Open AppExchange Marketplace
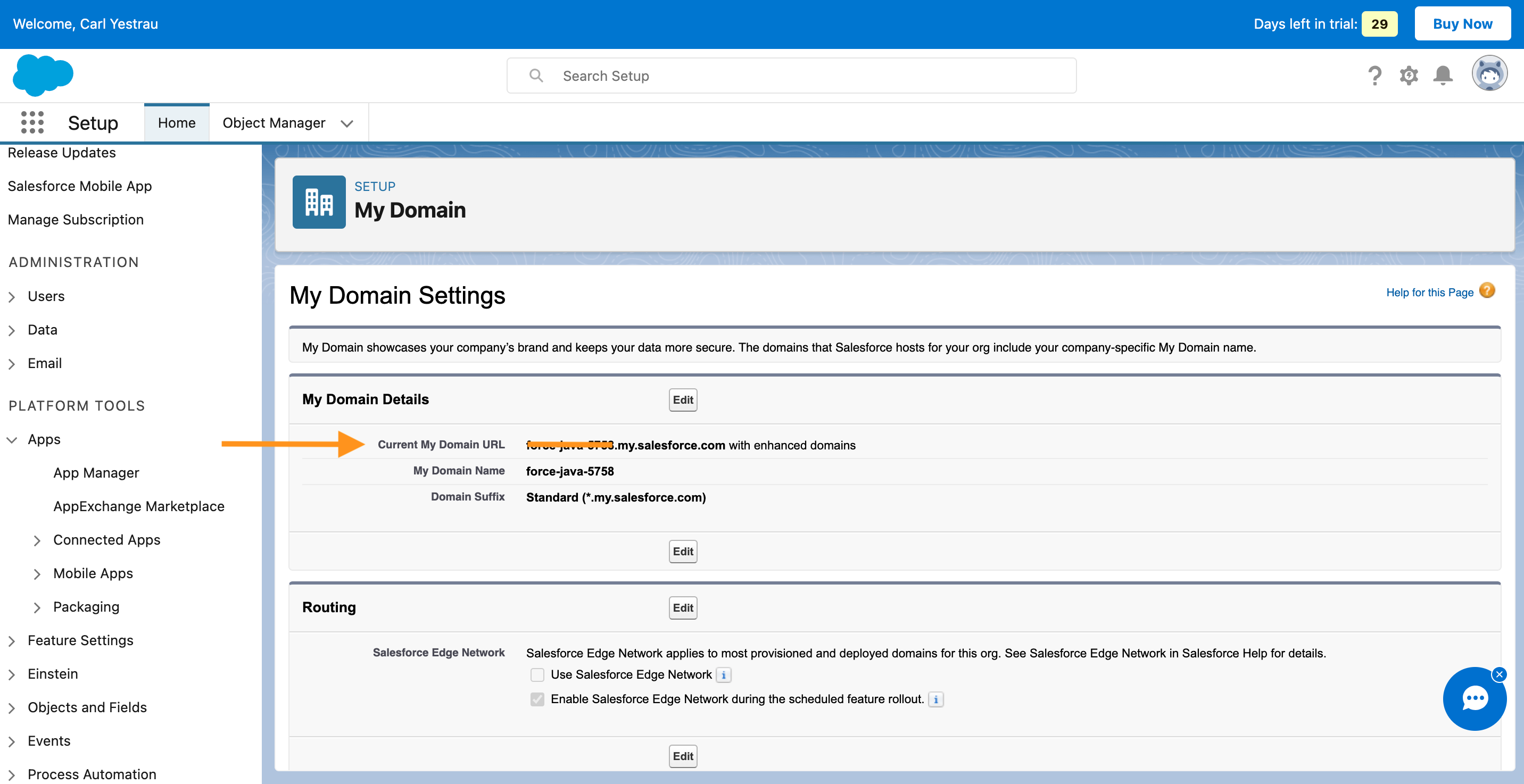 (x=139, y=506)
